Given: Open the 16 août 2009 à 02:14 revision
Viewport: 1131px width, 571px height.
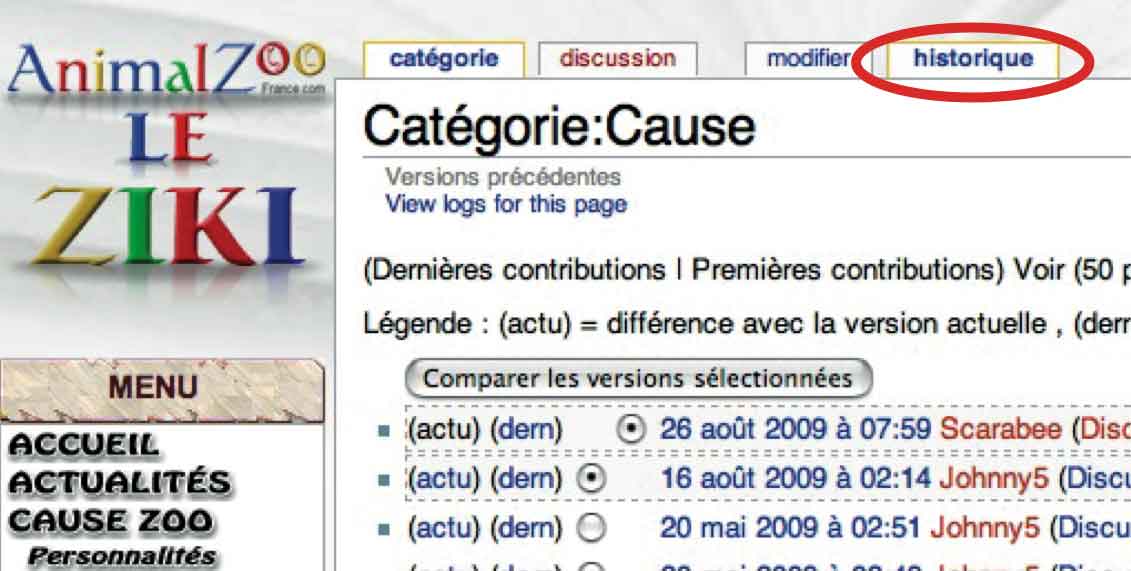Looking at the screenshot, I should pos(796,479).
